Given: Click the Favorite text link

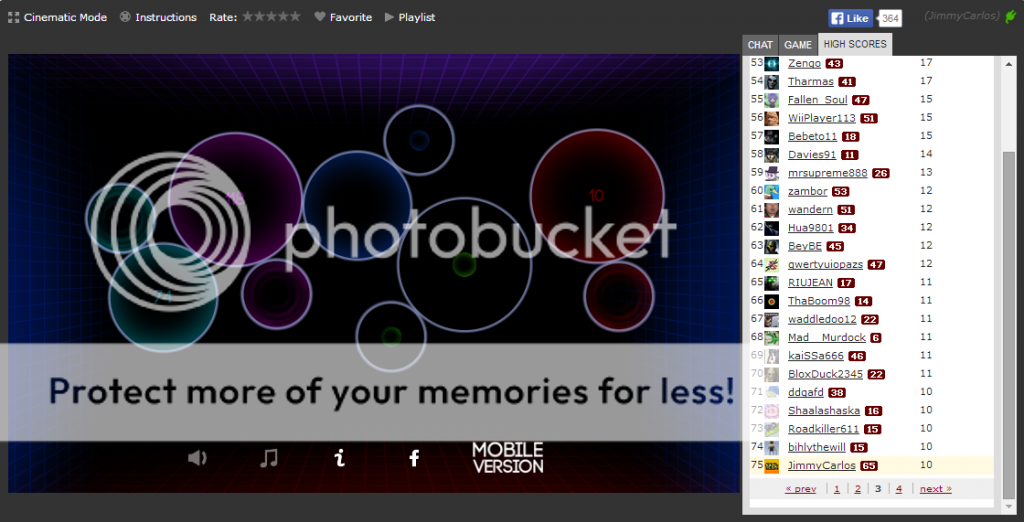Looking at the screenshot, I should 351,18.
